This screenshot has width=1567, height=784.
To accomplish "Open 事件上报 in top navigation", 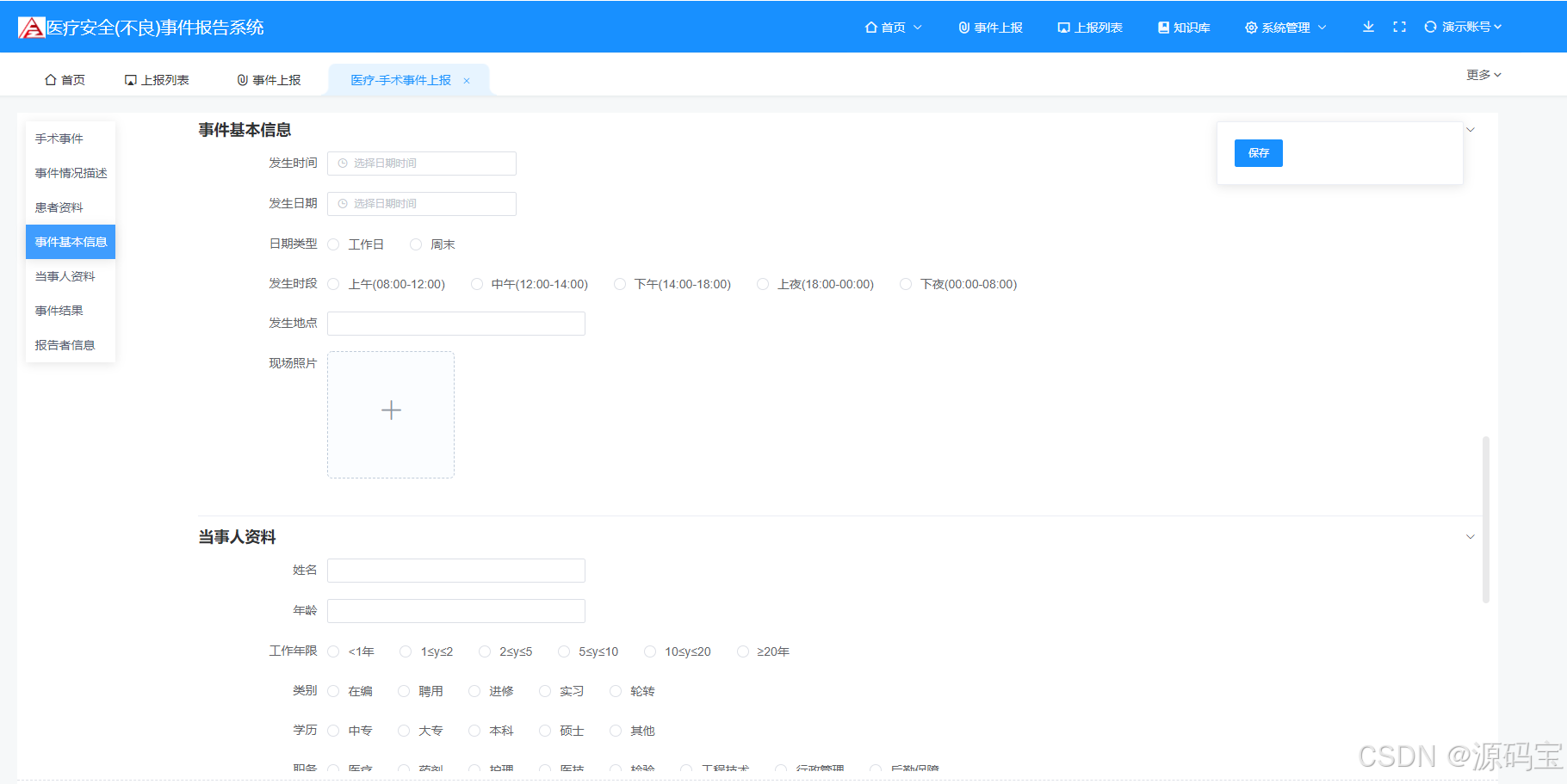I will (991, 28).
